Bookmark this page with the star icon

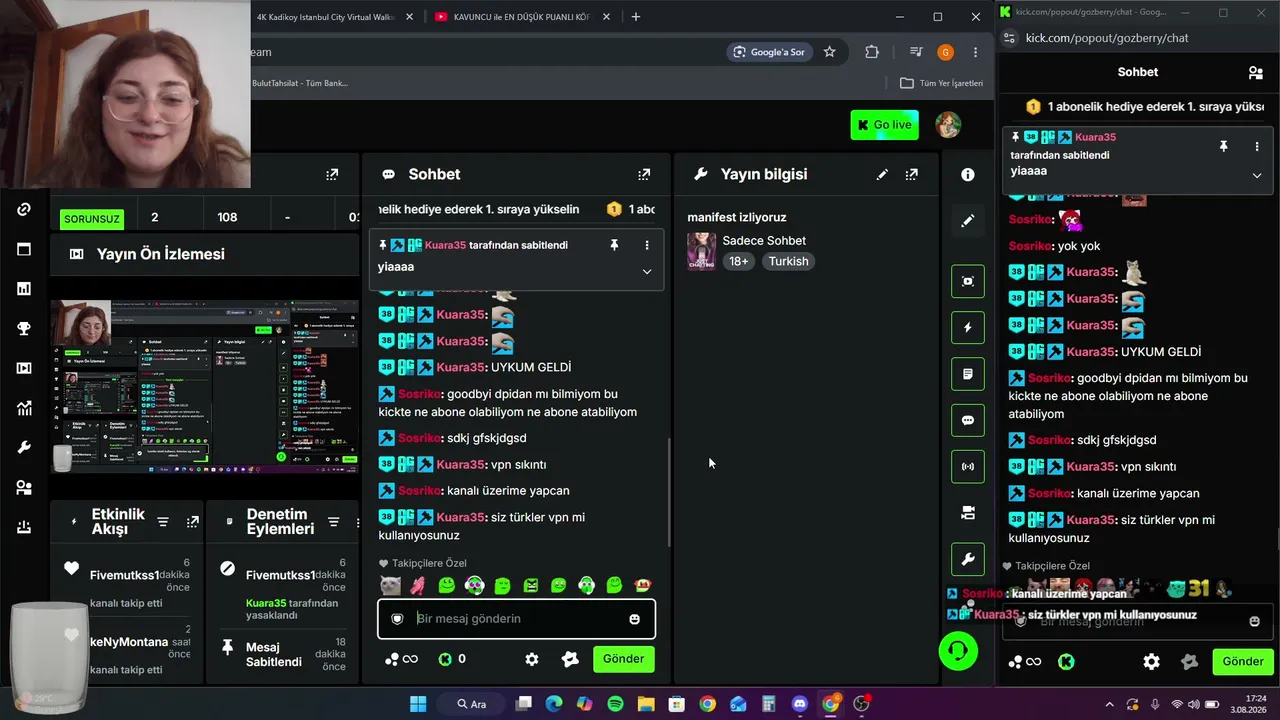pyautogui.click(x=829, y=52)
